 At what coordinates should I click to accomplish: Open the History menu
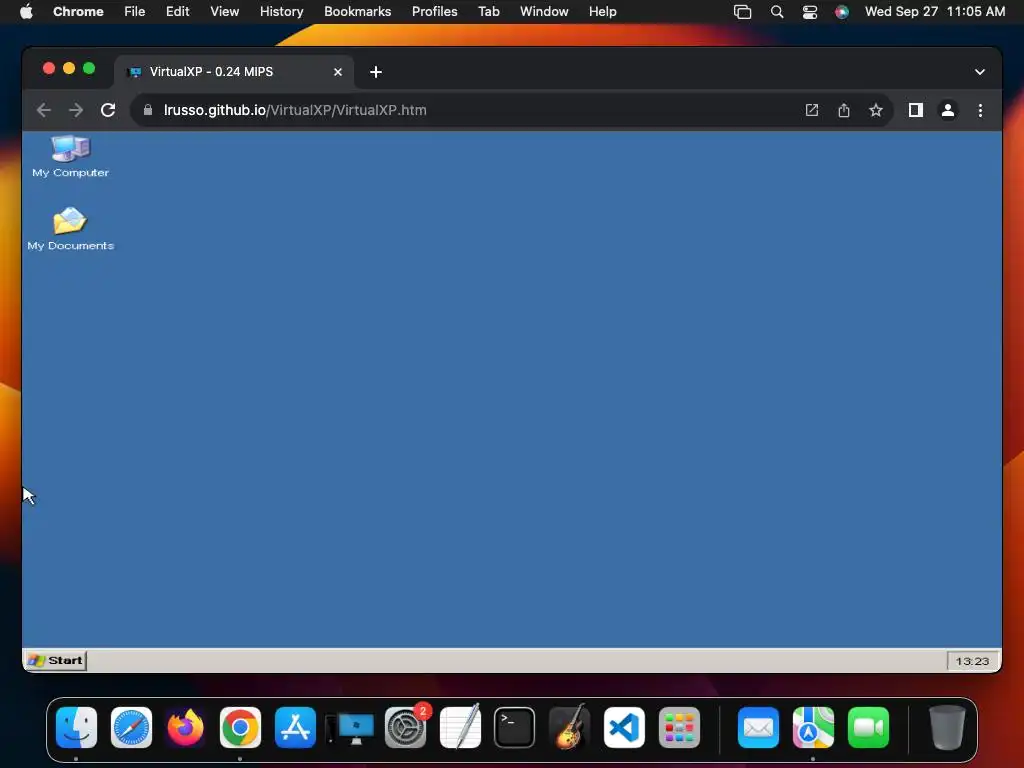(x=281, y=12)
